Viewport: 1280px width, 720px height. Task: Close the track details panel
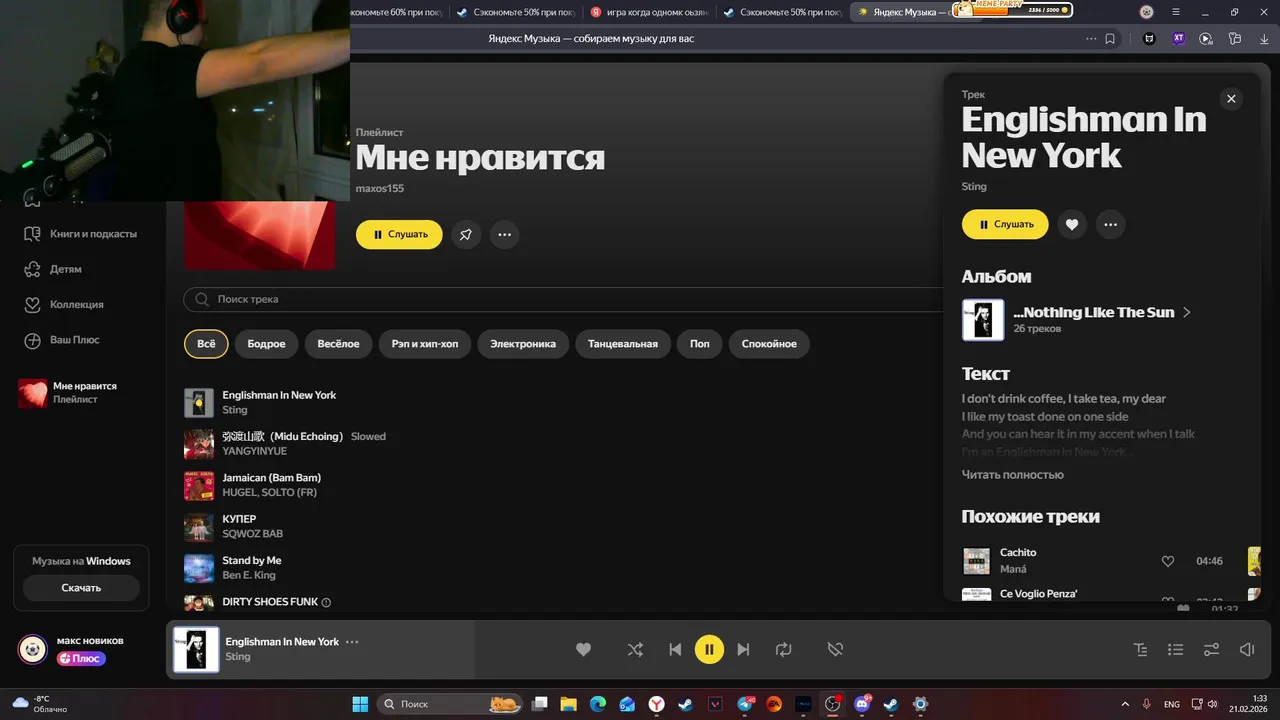point(1231,99)
